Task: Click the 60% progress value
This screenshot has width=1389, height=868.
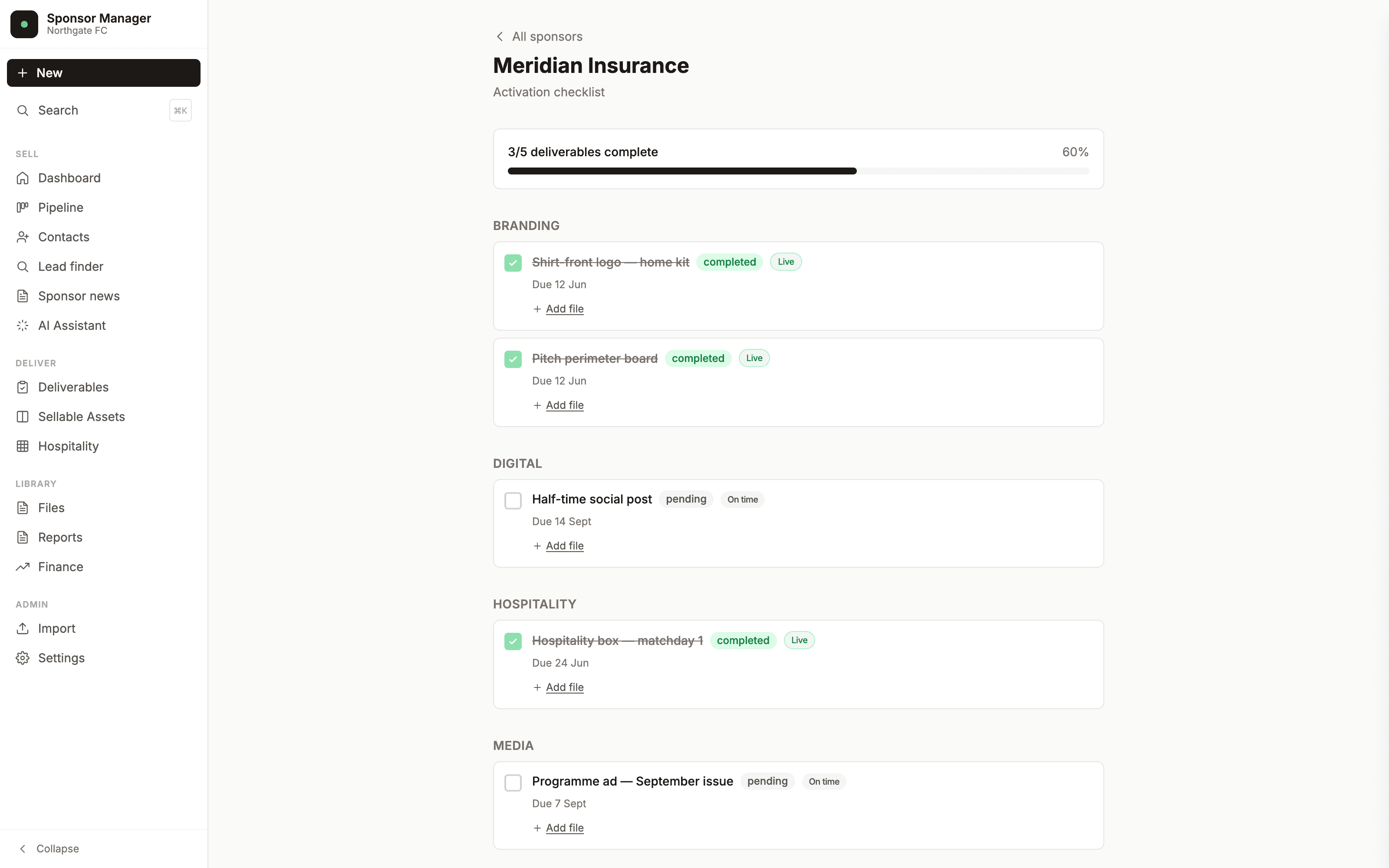Action: coord(1075,152)
